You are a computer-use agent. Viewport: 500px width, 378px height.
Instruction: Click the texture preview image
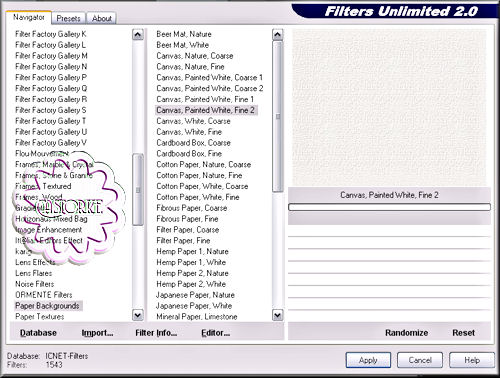point(389,108)
